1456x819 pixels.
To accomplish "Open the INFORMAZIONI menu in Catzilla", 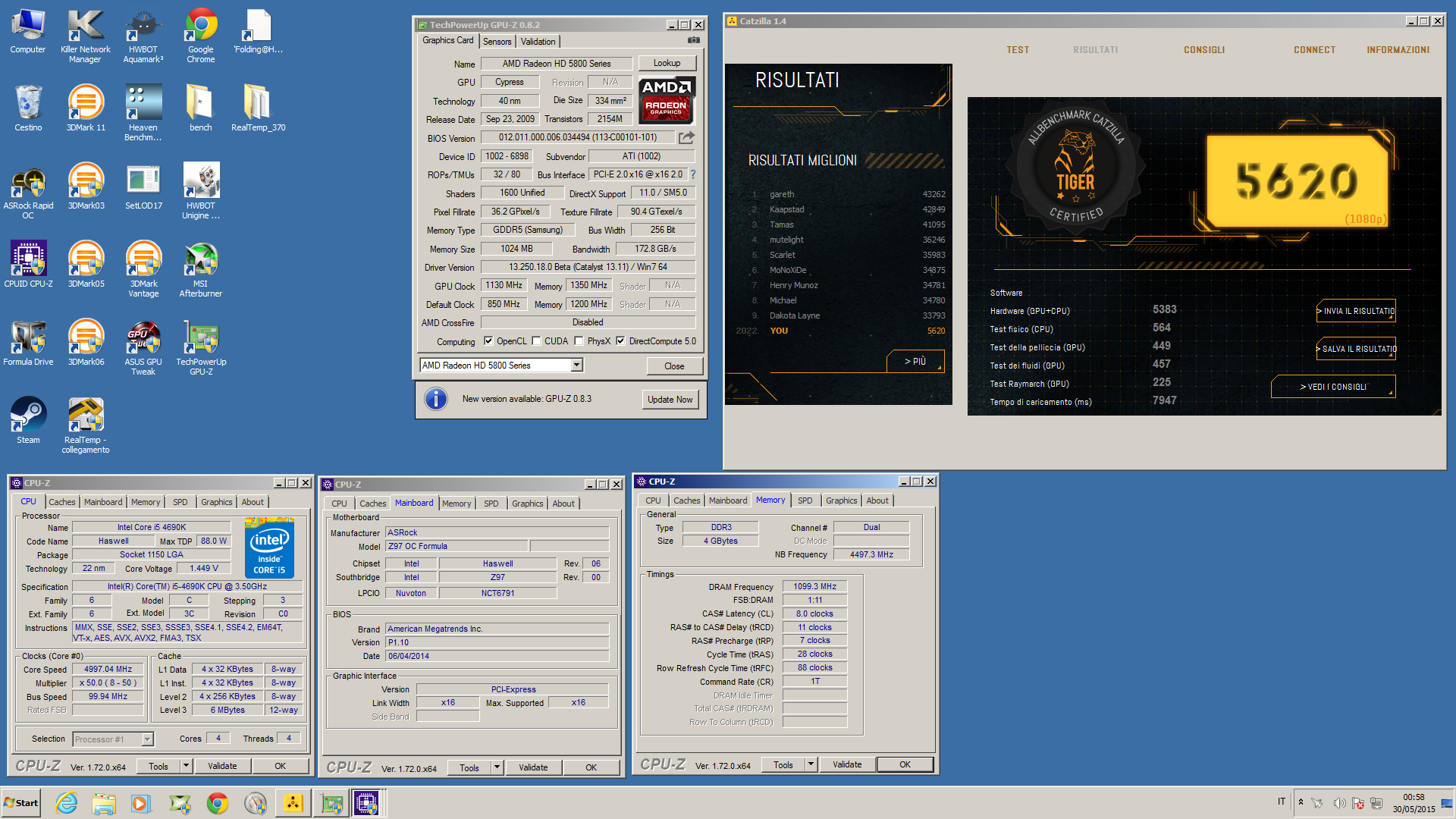I will click(x=1398, y=50).
